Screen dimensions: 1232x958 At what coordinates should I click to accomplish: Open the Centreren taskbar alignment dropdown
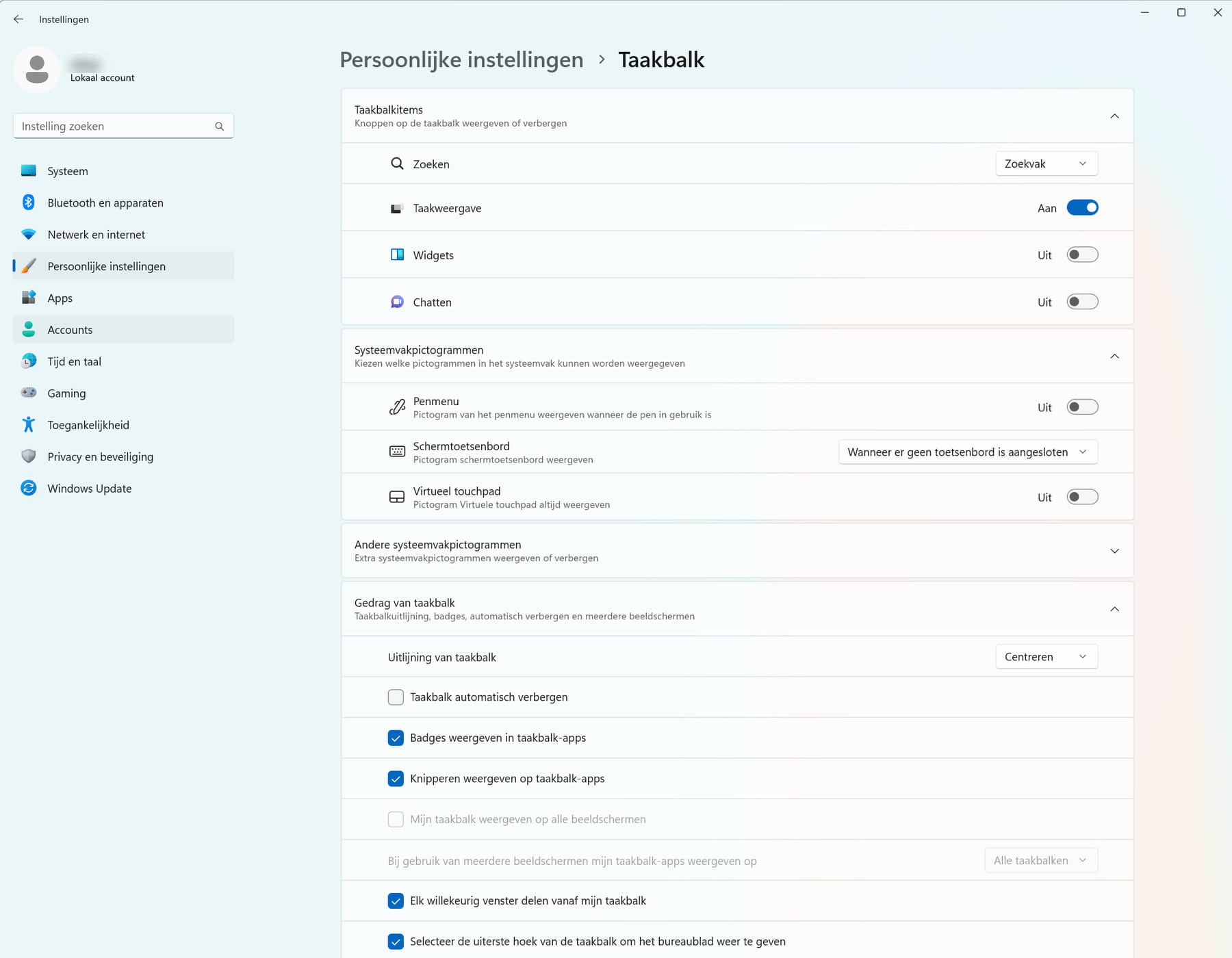point(1046,657)
